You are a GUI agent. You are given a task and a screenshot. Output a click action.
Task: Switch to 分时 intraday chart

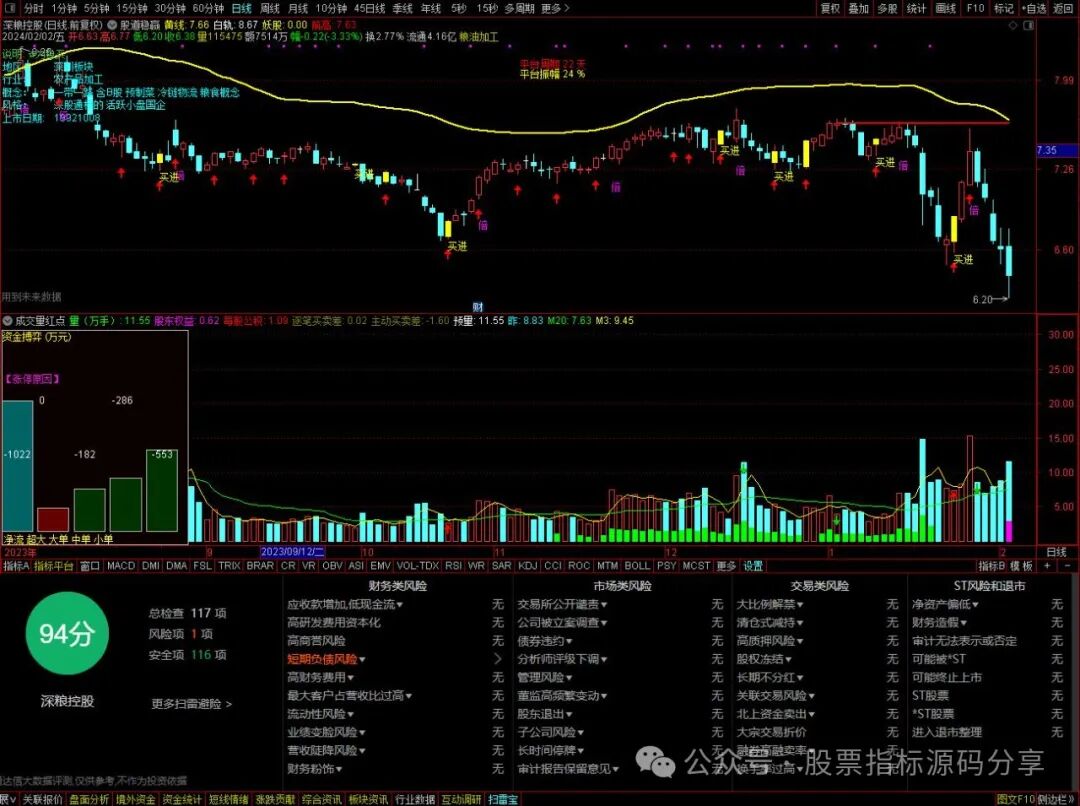(33, 8)
